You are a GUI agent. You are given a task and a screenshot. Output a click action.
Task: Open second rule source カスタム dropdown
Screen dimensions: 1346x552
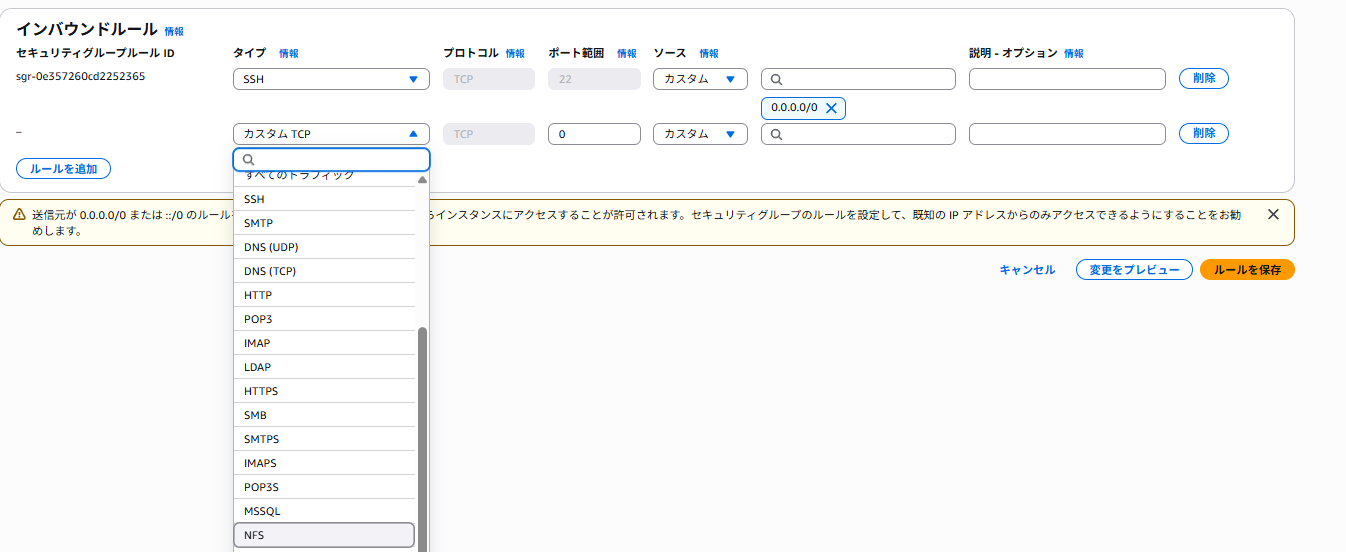click(700, 134)
